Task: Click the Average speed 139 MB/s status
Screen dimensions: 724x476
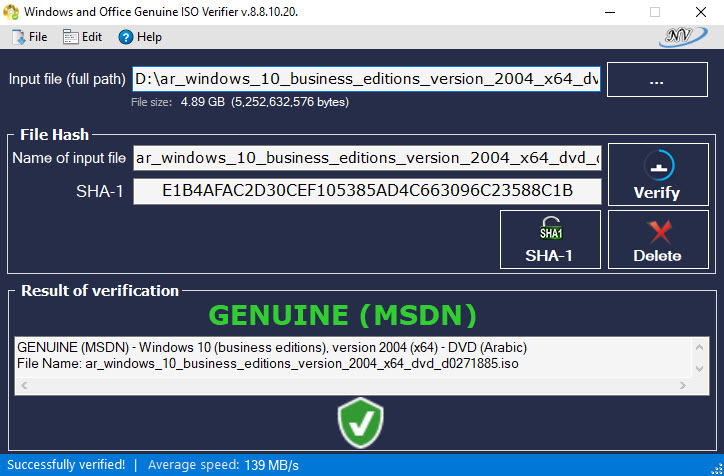Action: [223, 465]
